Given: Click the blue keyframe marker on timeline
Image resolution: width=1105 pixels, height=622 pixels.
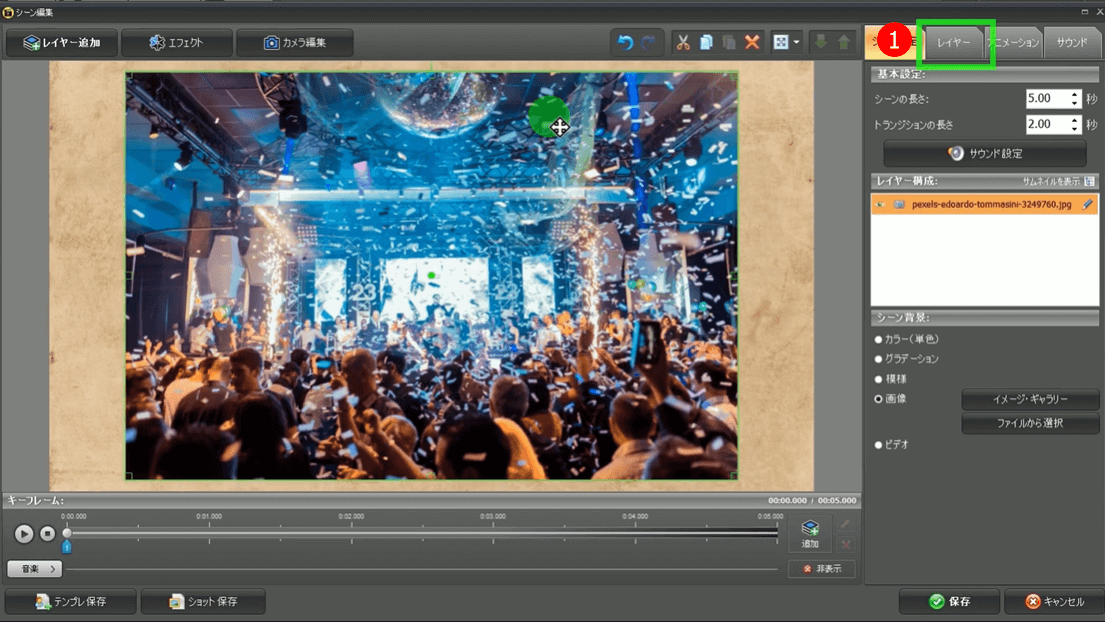Looking at the screenshot, I should click(x=67, y=546).
